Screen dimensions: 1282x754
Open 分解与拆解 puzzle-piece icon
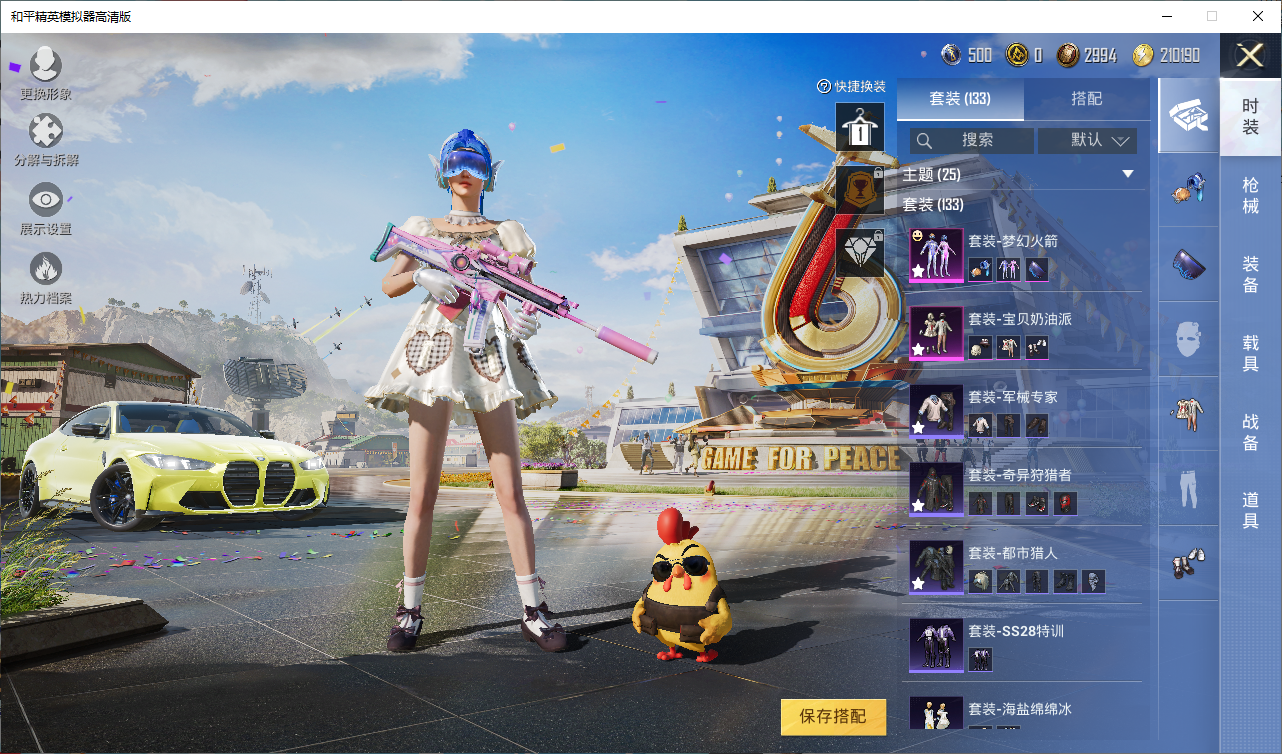point(45,131)
